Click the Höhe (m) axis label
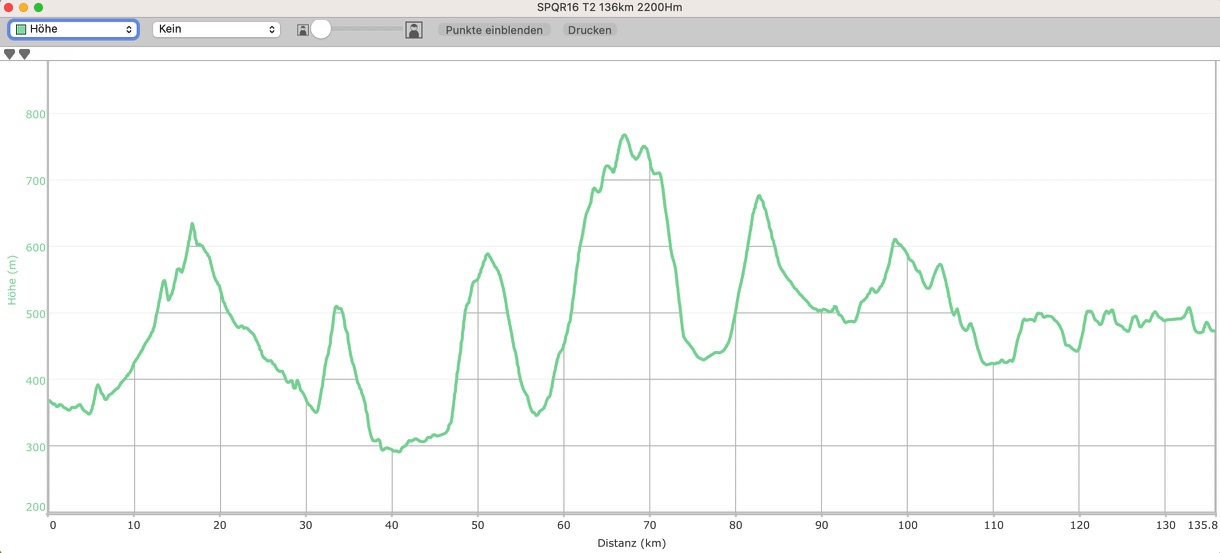The width and height of the screenshot is (1220, 553). click(13, 280)
